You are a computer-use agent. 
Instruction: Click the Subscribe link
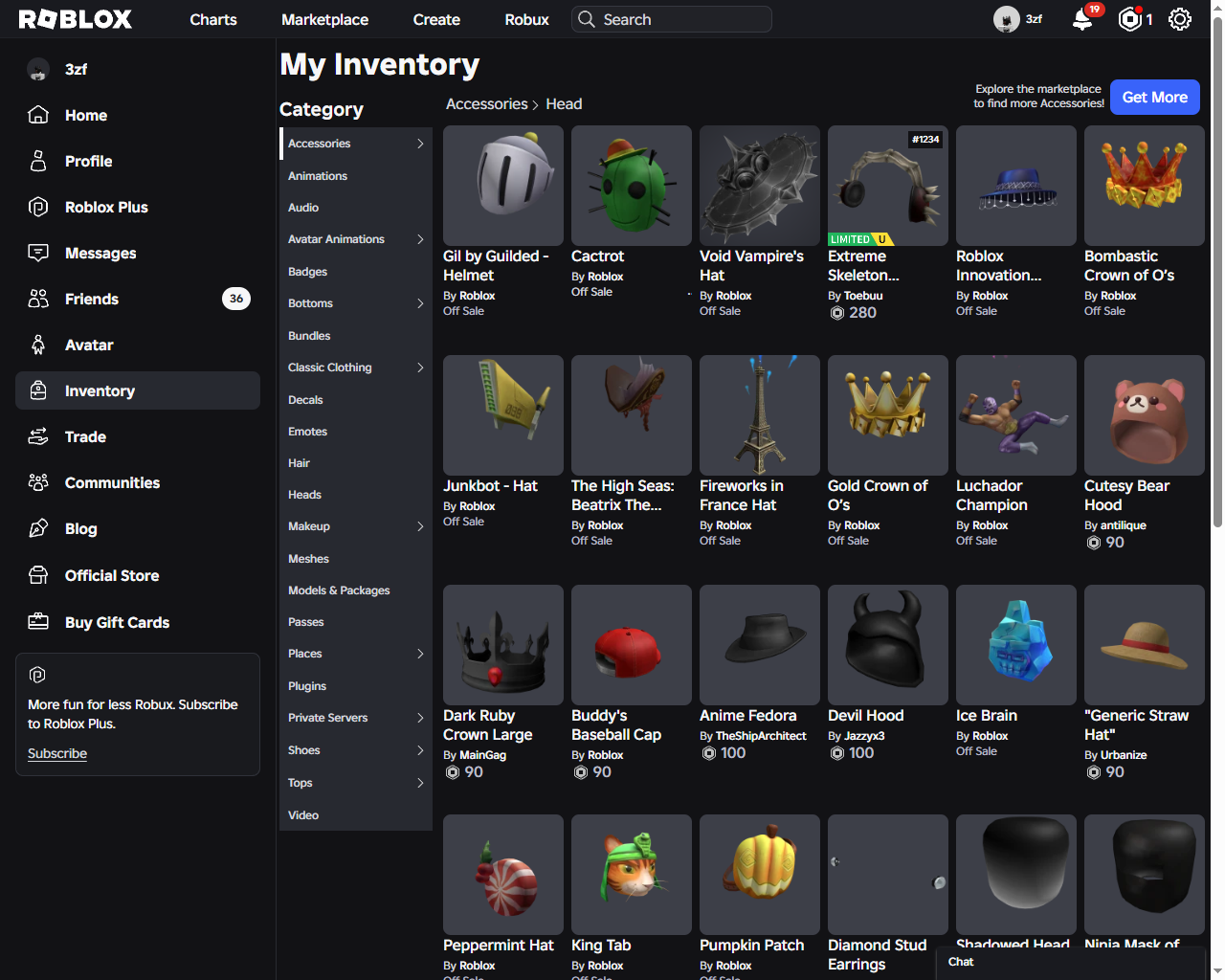[x=57, y=753]
